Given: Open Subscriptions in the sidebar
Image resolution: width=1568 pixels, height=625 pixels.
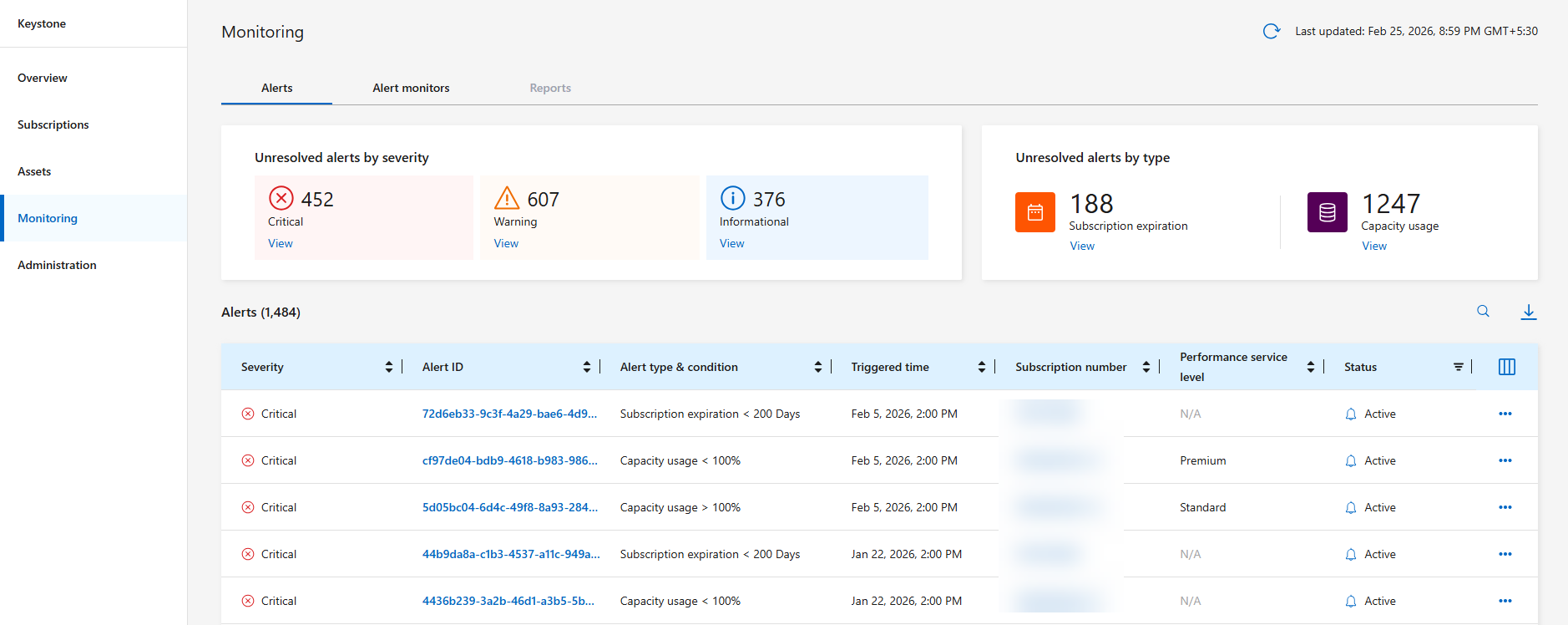Looking at the screenshot, I should [x=53, y=124].
